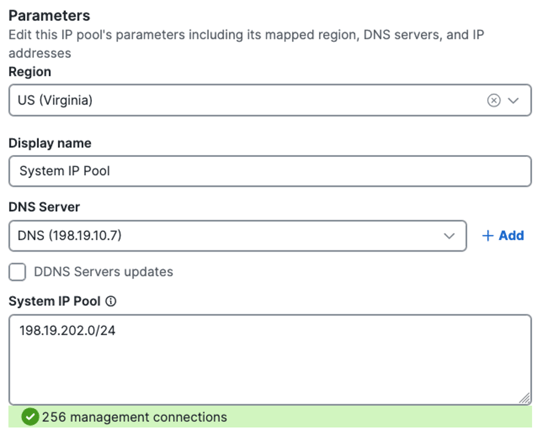Click the DDNS Servers updates label

tap(103, 272)
